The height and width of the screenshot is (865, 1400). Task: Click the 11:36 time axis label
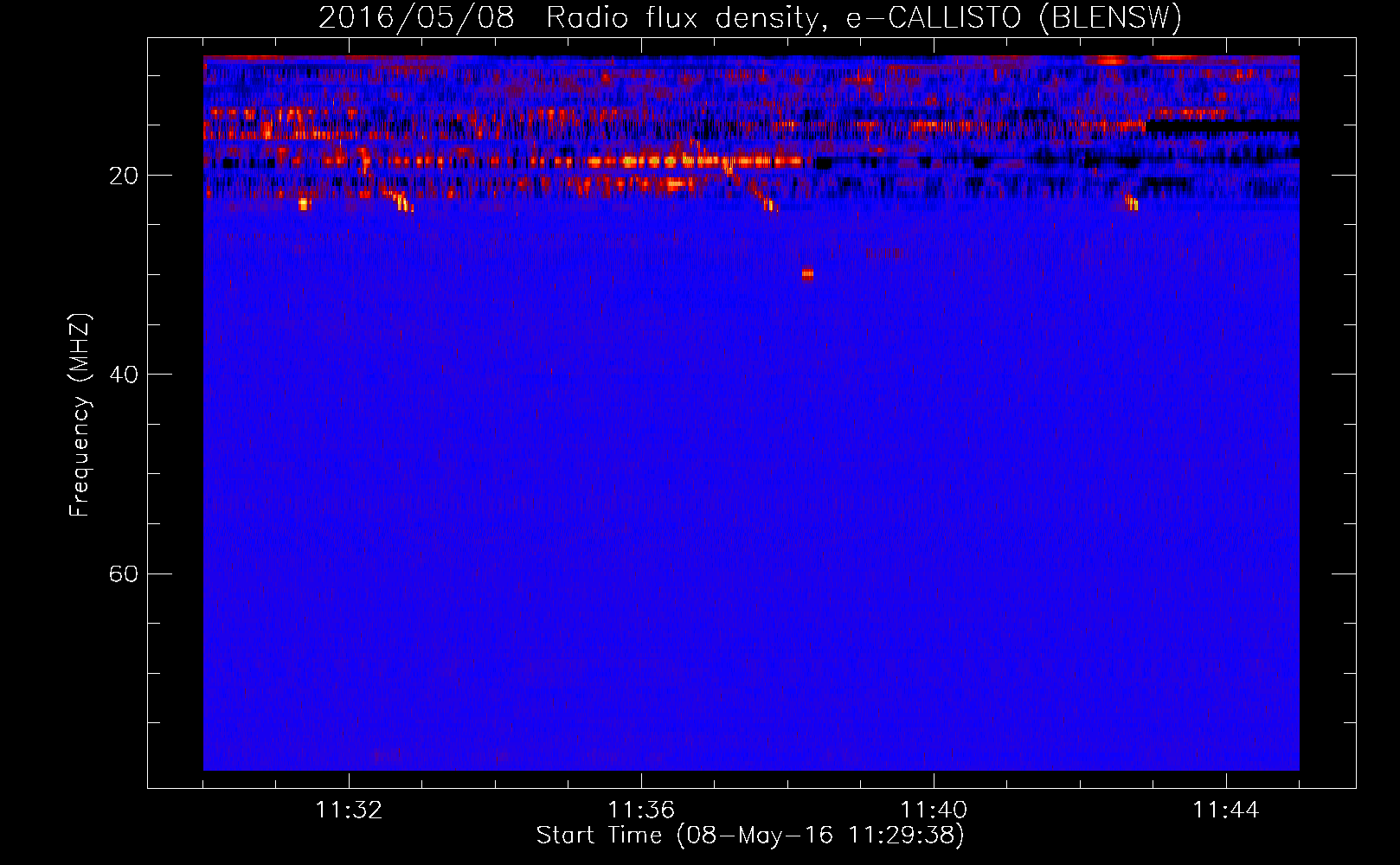click(641, 811)
